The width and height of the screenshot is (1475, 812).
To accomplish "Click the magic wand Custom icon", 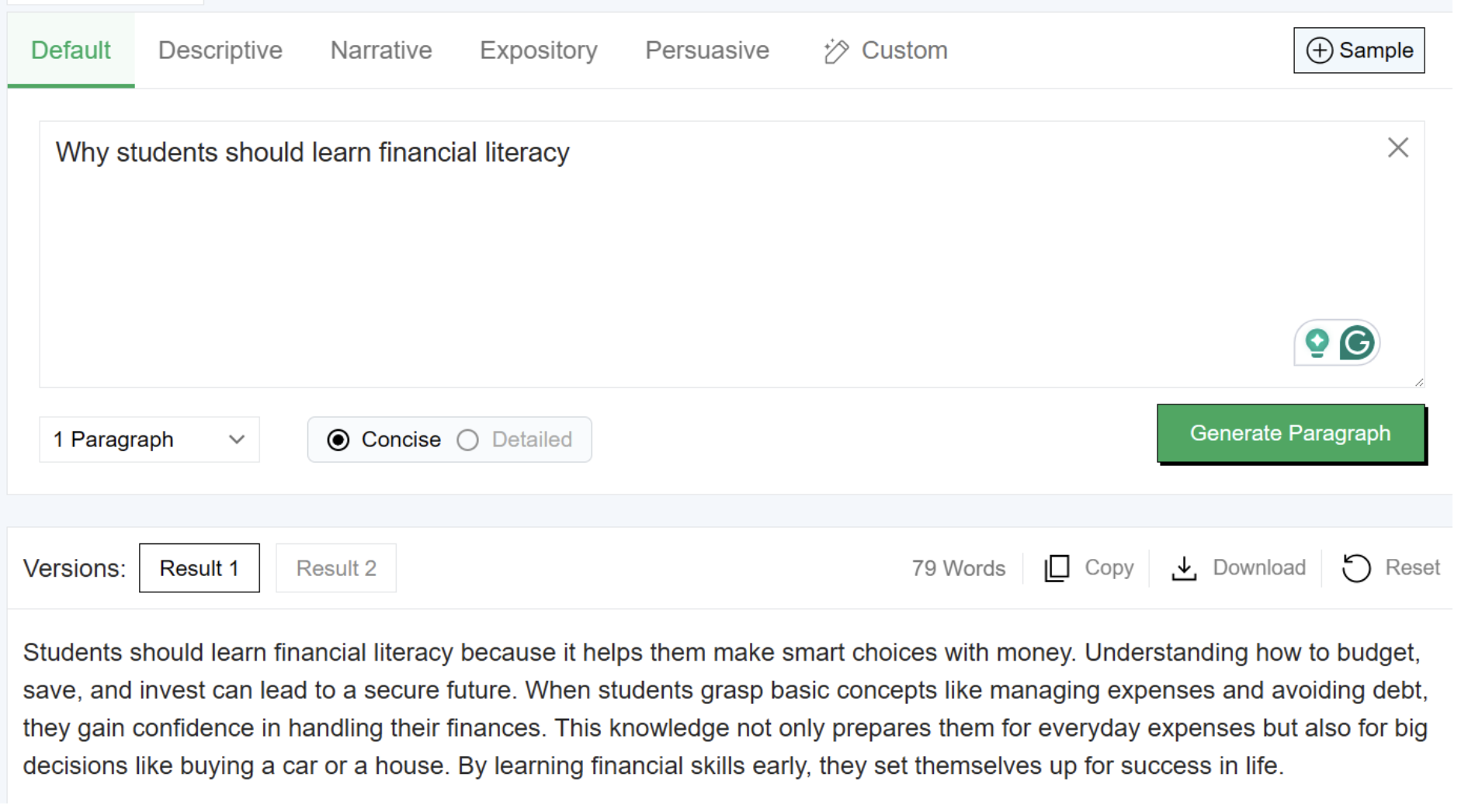I will (x=836, y=51).
